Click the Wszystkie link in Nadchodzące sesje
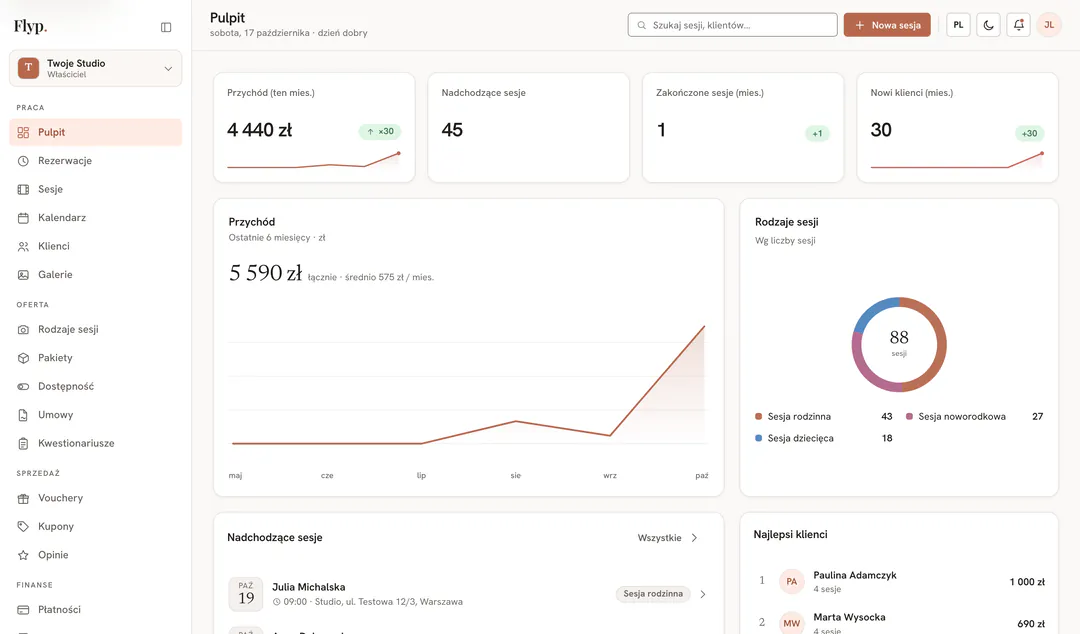This screenshot has height=634, width=1080. tap(667, 538)
